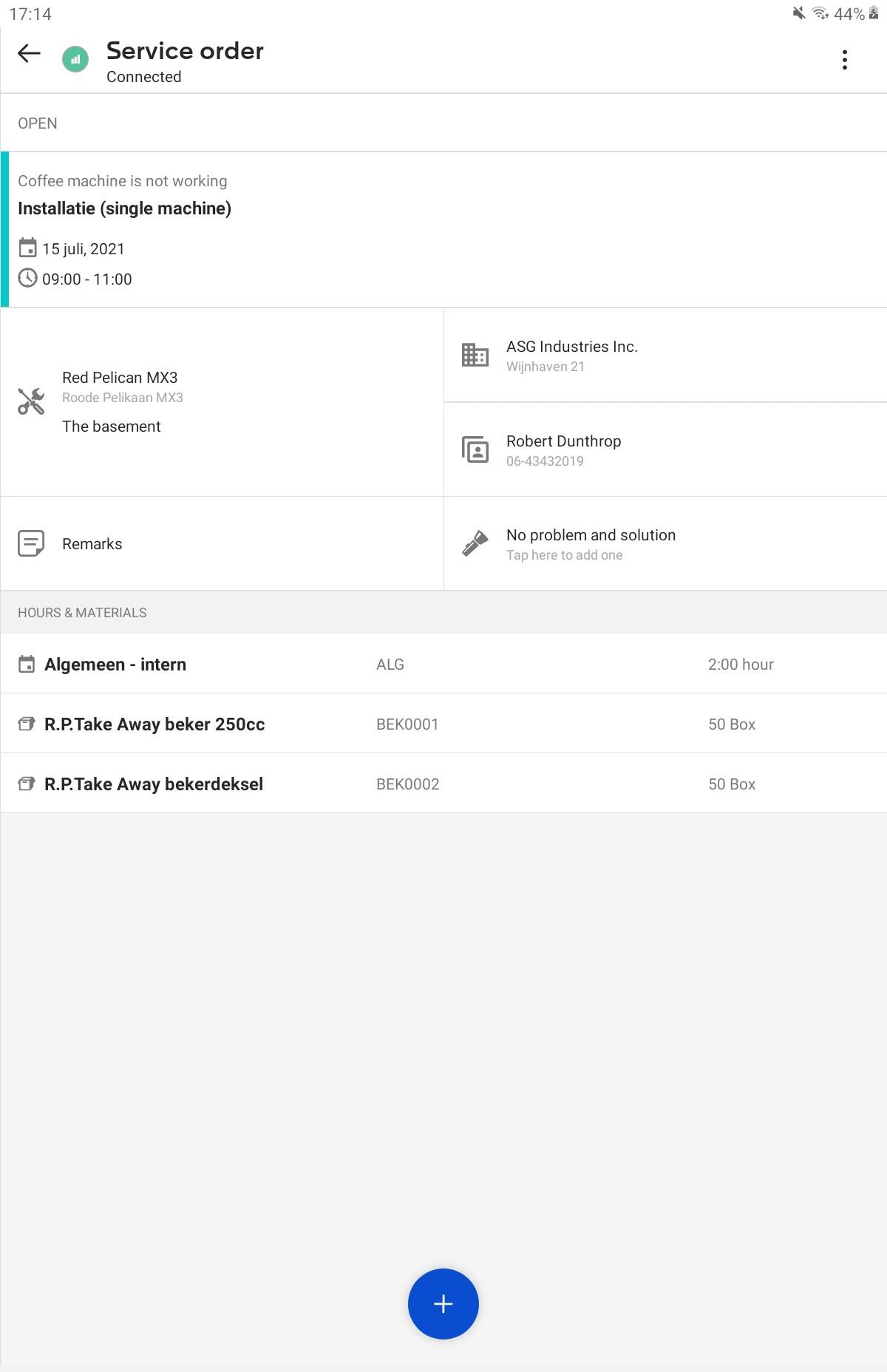Tap the Connected status text
Screen dimensions: 887x1372
pyautogui.click(x=143, y=77)
